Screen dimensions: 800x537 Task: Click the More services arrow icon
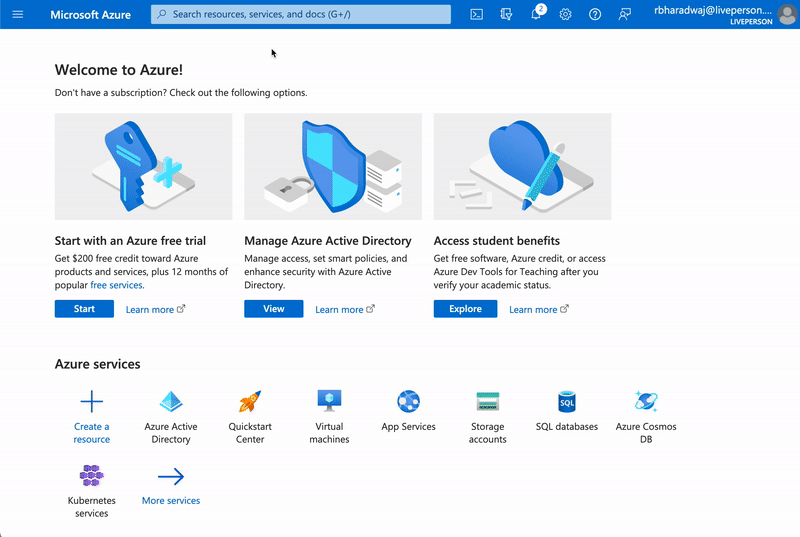coord(171,476)
